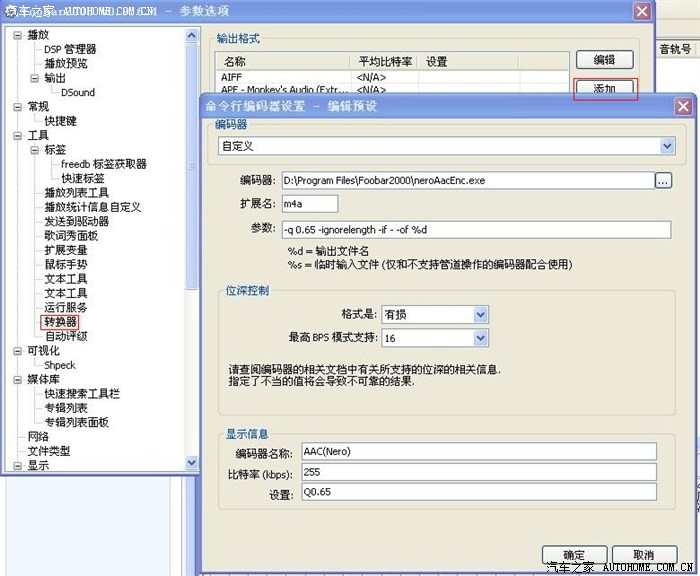This screenshot has height=576, width=700.
Task: Select 快速搜索工具栏 in the tree
Action: pos(82,394)
